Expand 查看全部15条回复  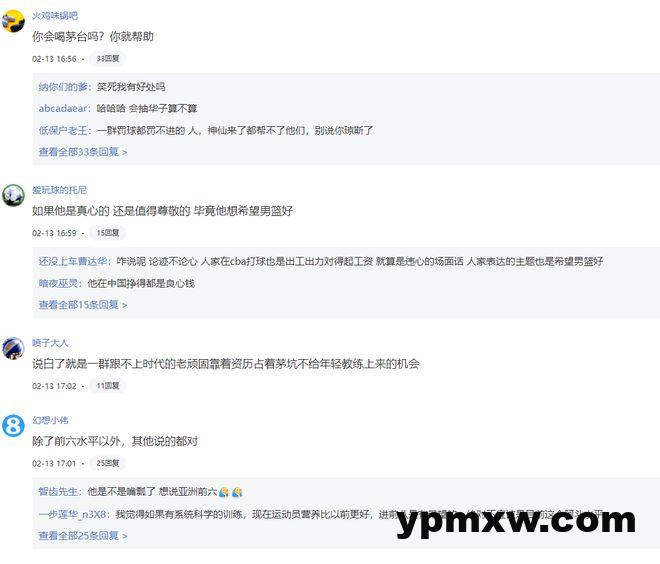pyautogui.click(x=83, y=305)
